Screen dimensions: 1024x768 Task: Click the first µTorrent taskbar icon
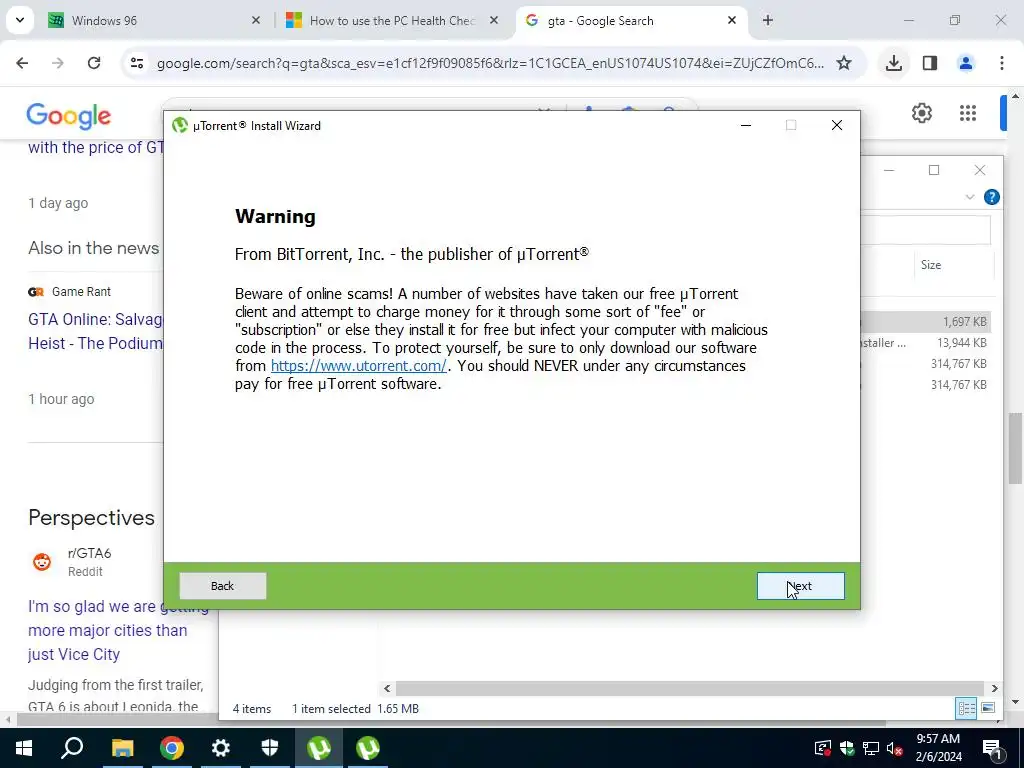[x=319, y=748]
